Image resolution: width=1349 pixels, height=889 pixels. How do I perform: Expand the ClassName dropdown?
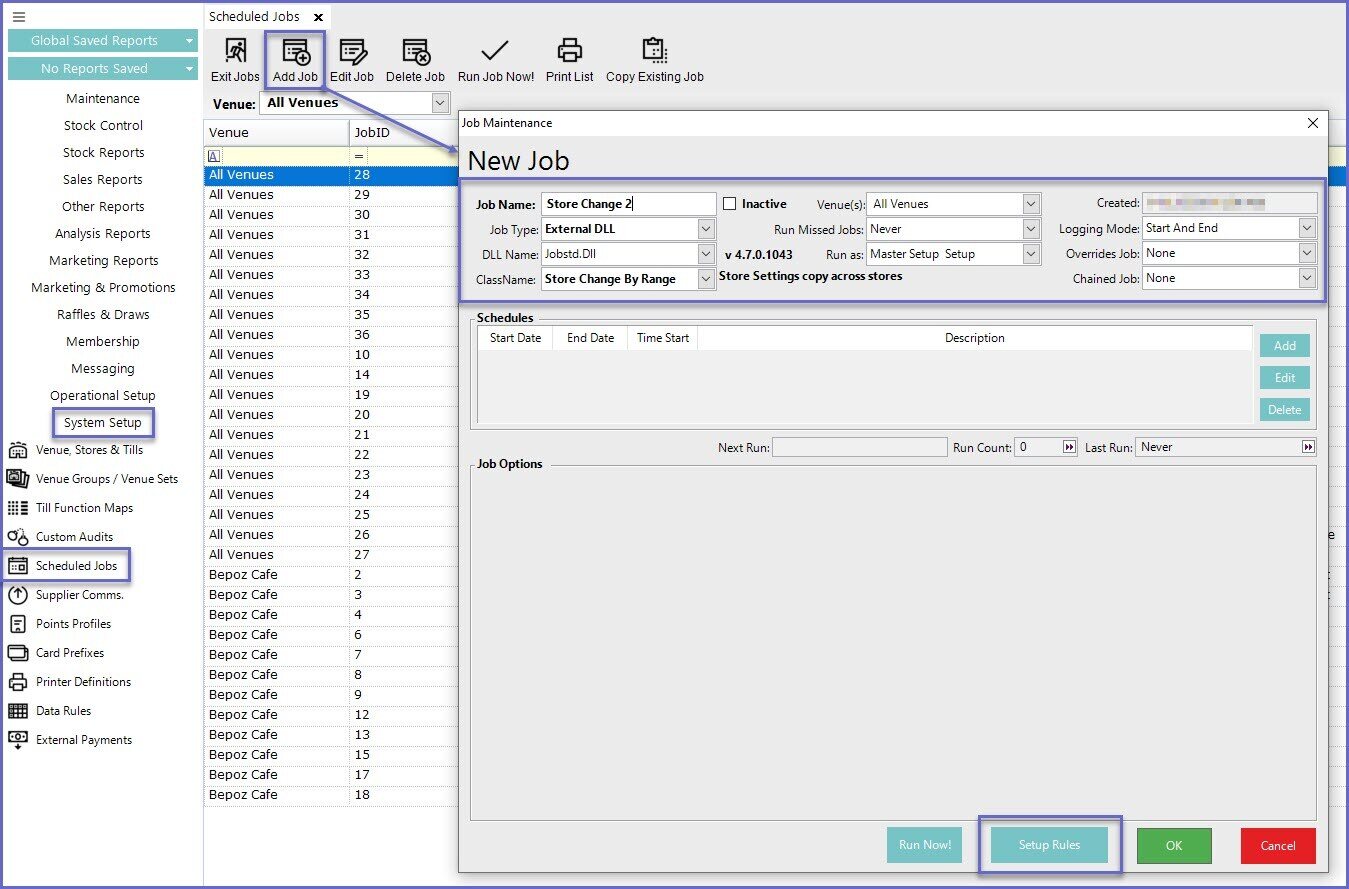click(706, 279)
